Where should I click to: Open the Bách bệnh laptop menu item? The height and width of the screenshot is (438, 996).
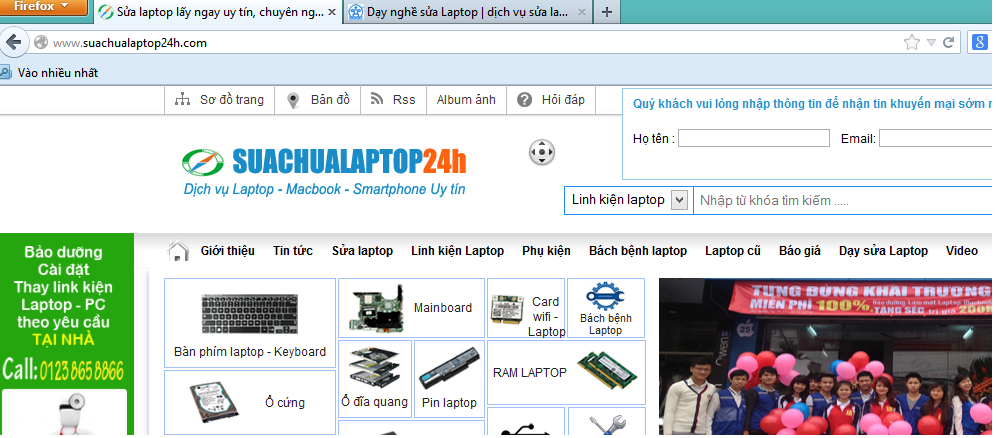click(x=638, y=251)
